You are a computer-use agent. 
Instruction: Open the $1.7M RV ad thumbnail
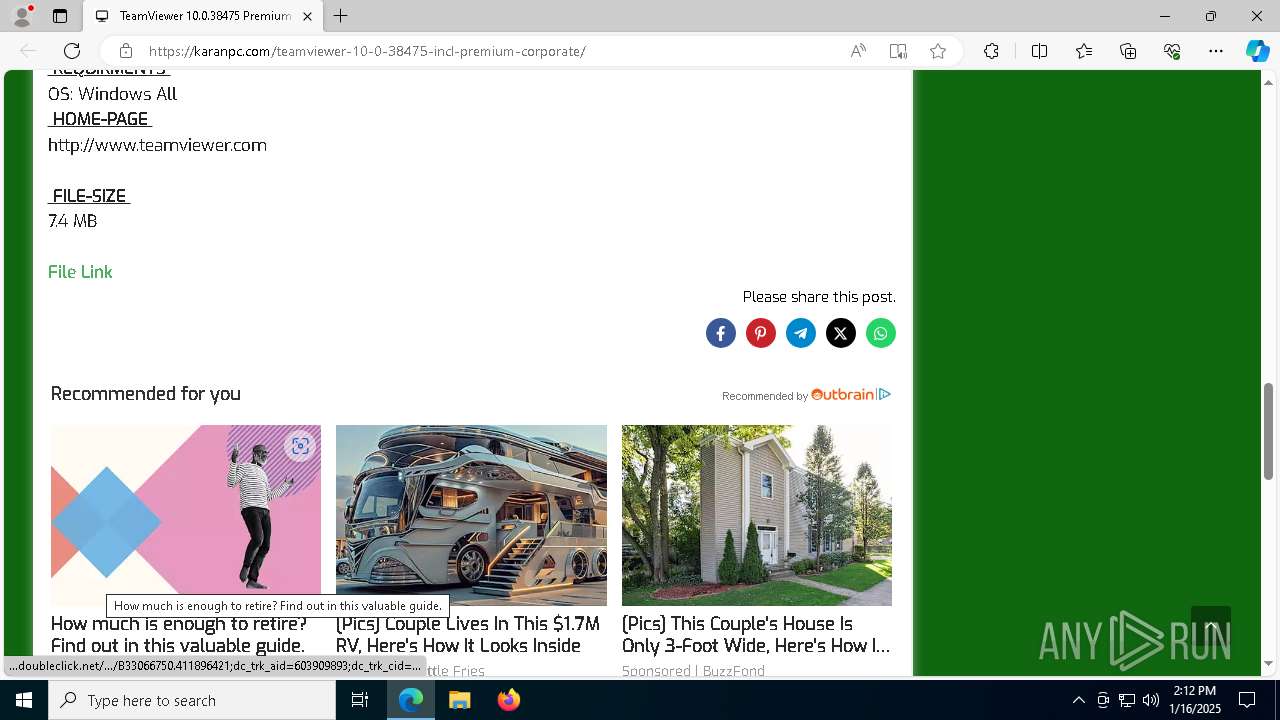(x=471, y=515)
